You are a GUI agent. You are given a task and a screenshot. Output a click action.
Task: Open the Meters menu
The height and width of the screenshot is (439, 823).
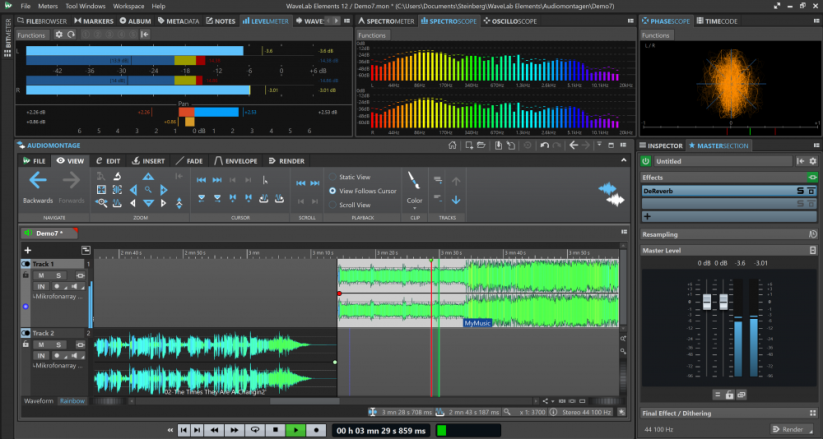pyautogui.click(x=48, y=6)
